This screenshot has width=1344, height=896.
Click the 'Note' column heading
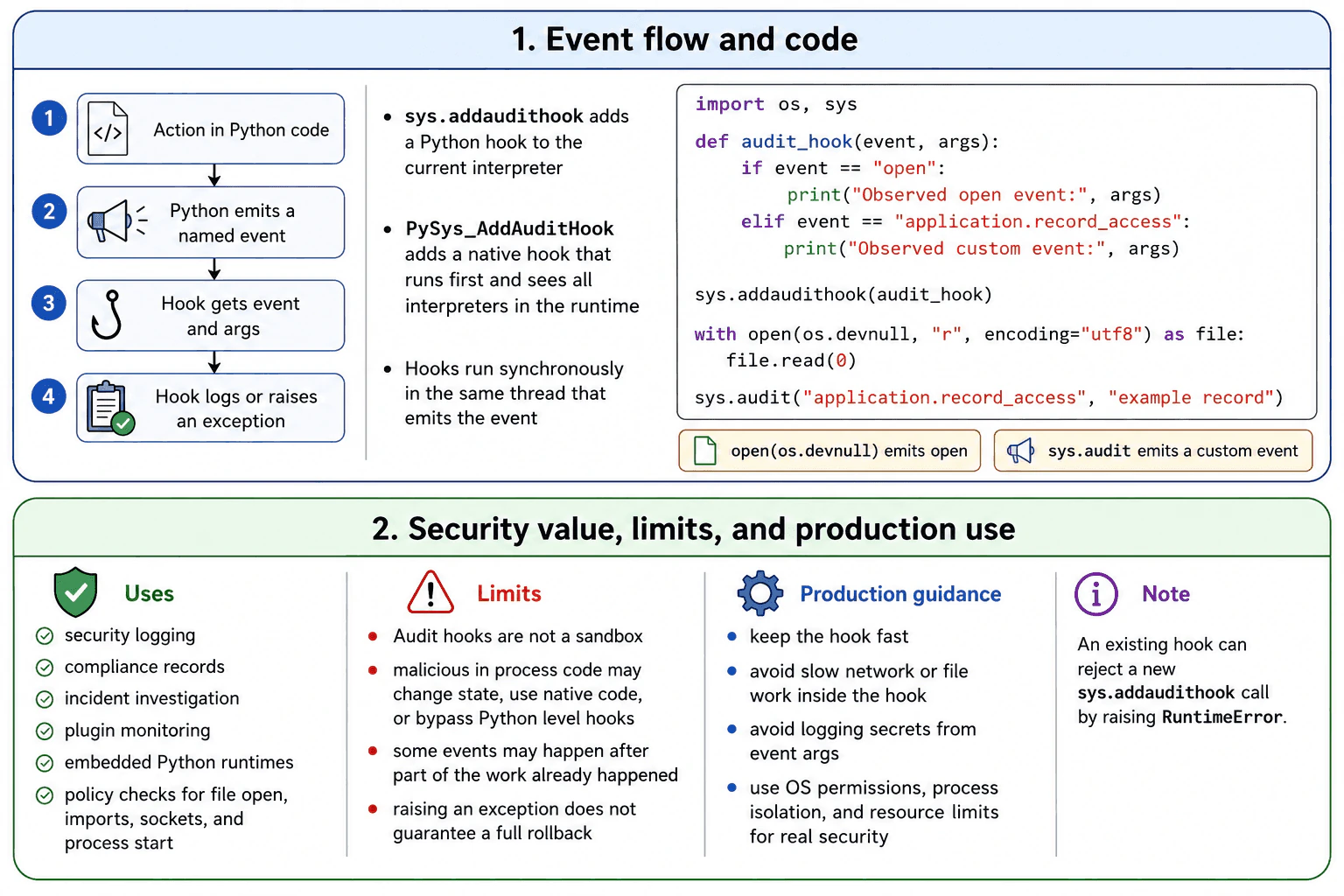pos(1165,594)
